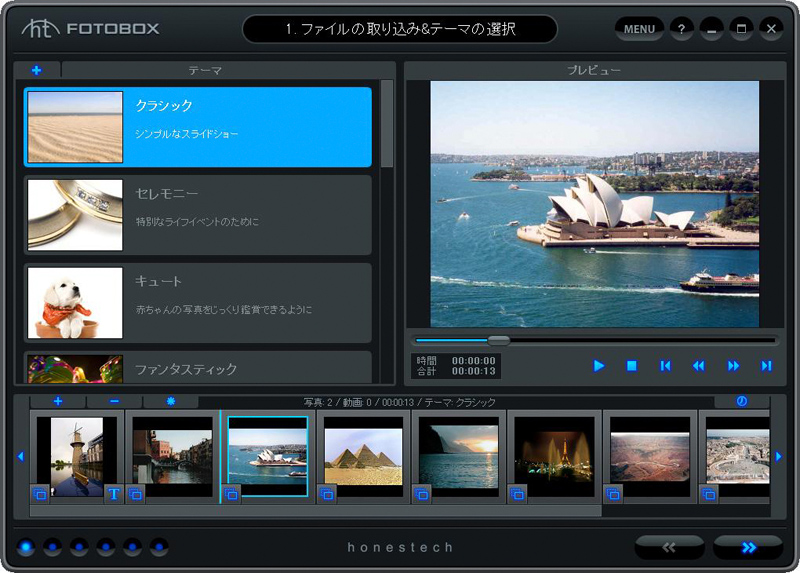Choose the セレモニー theme

tap(197, 215)
